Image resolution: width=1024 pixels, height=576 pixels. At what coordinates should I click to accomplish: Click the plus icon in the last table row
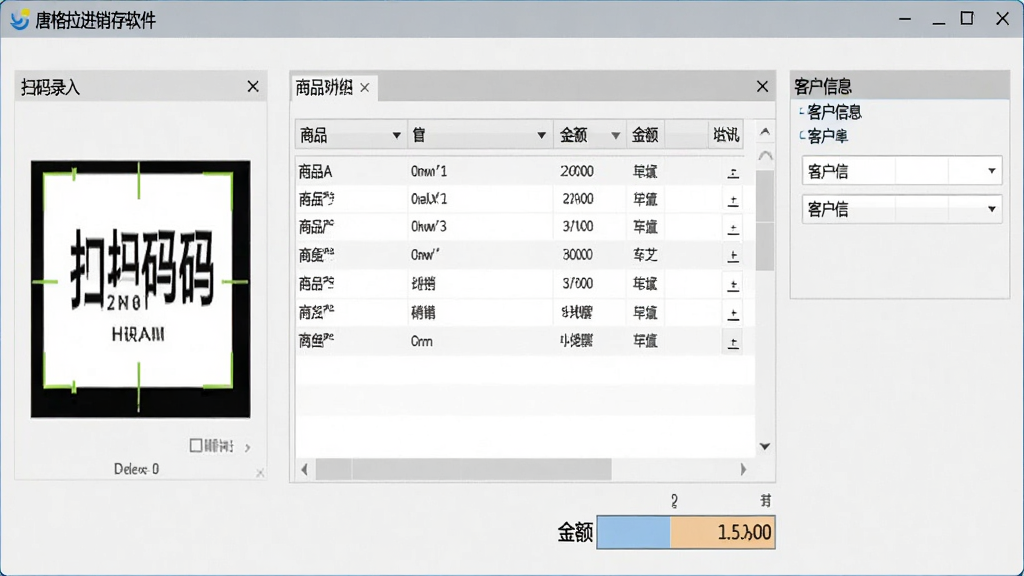[733, 342]
